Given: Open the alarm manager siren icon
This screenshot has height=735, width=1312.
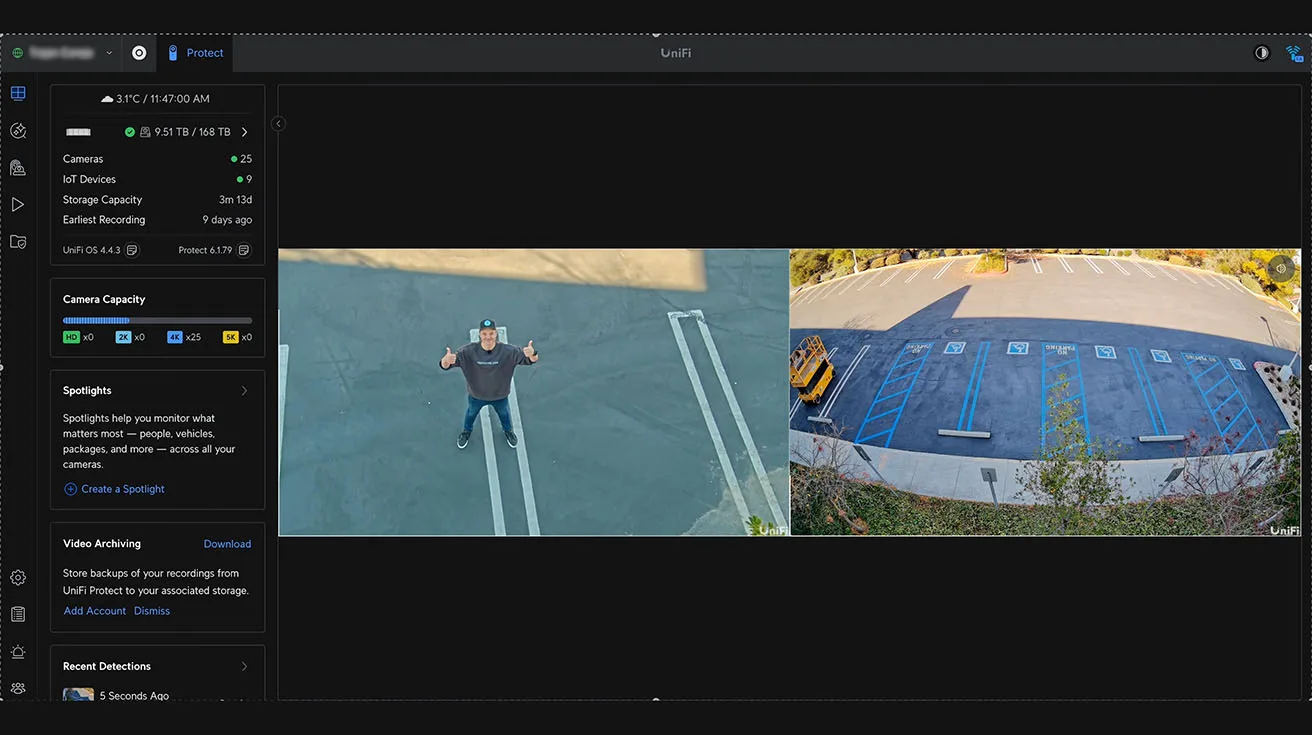Looking at the screenshot, I should click(x=18, y=652).
